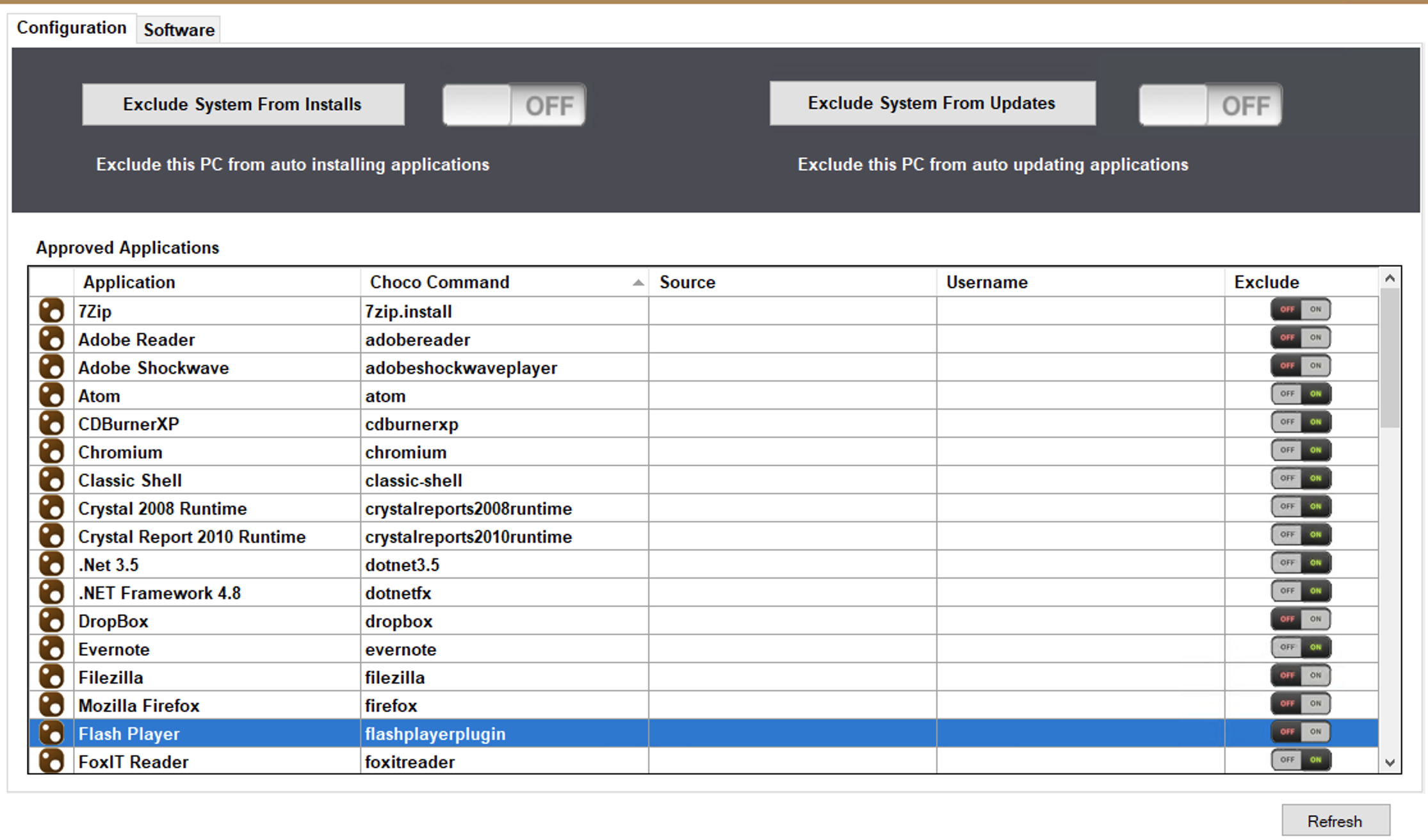Toggle Exclude System From Updates switch

pyautogui.click(x=1210, y=105)
